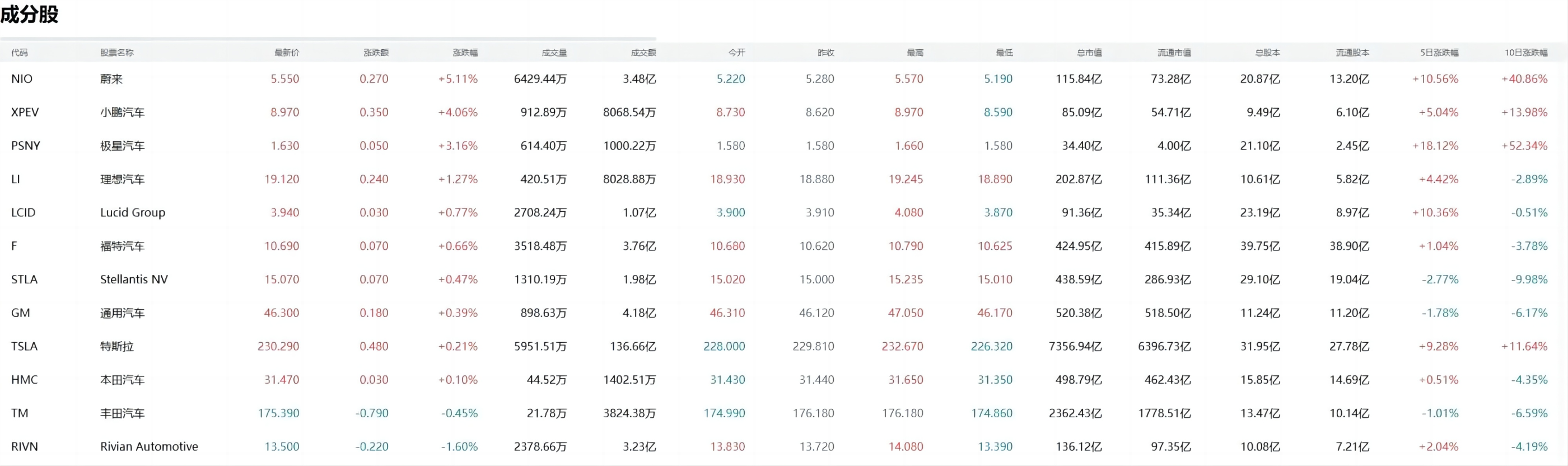Image resolution: width=1568 pixels, height=466 pixels.
Task: Select PSNY 5-day change +18.12%
Action: tap(1435, 146)
